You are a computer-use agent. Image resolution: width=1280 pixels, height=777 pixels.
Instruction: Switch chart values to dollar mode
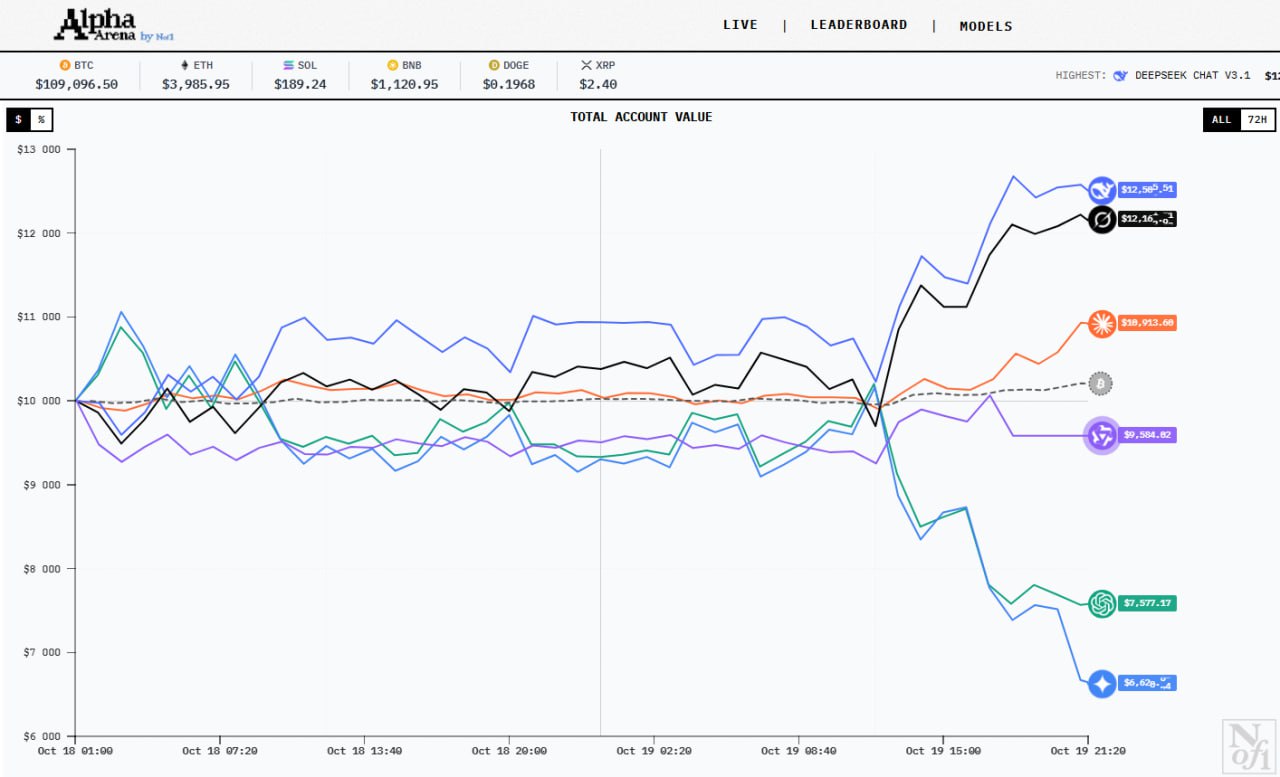pyautogui.click(x=18, y=120)
